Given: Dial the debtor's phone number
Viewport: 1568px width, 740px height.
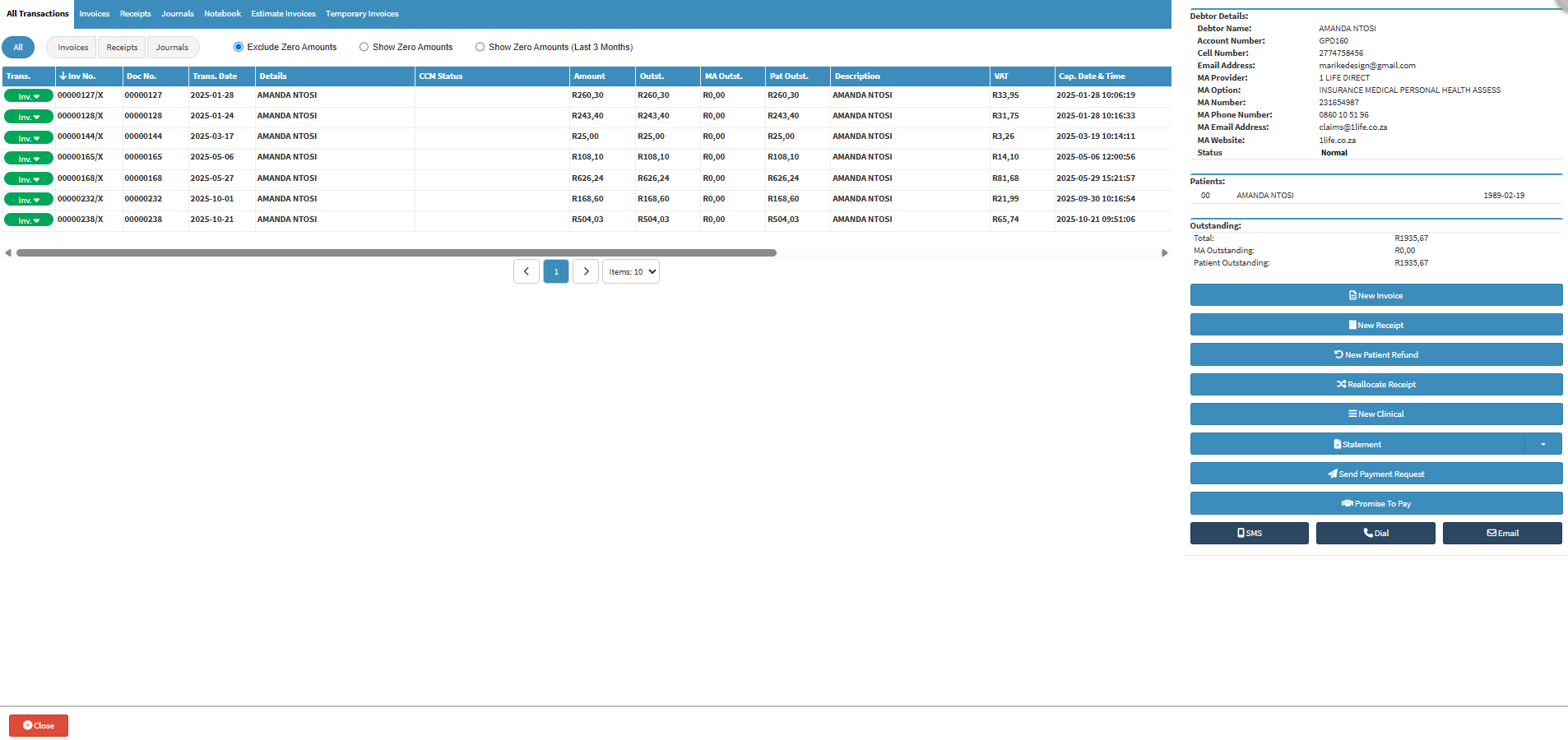Looking at the screenshot, I should coord(1375,534).
